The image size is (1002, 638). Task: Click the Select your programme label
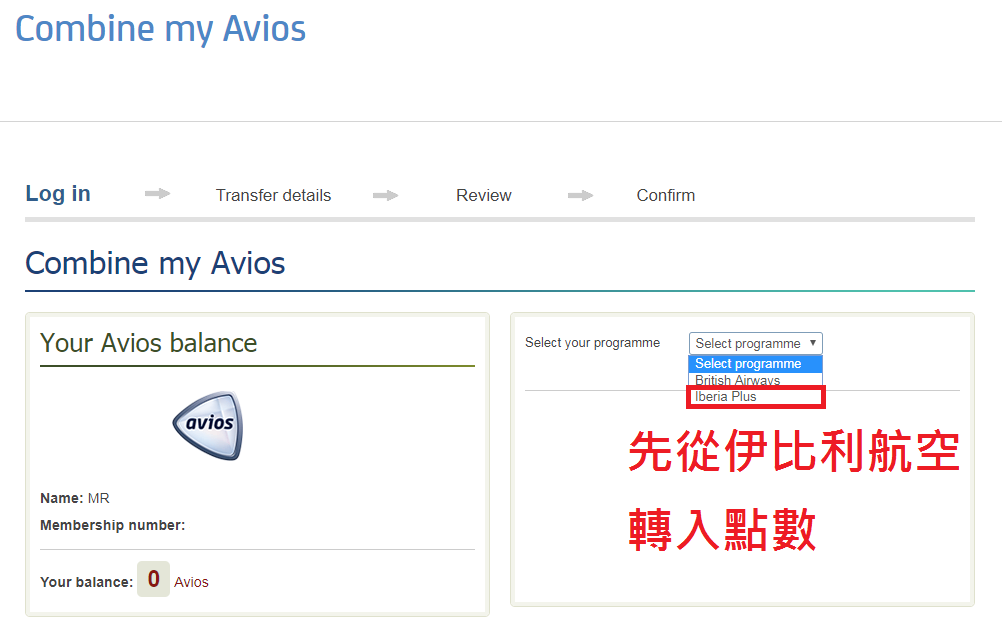coord(592,343)
